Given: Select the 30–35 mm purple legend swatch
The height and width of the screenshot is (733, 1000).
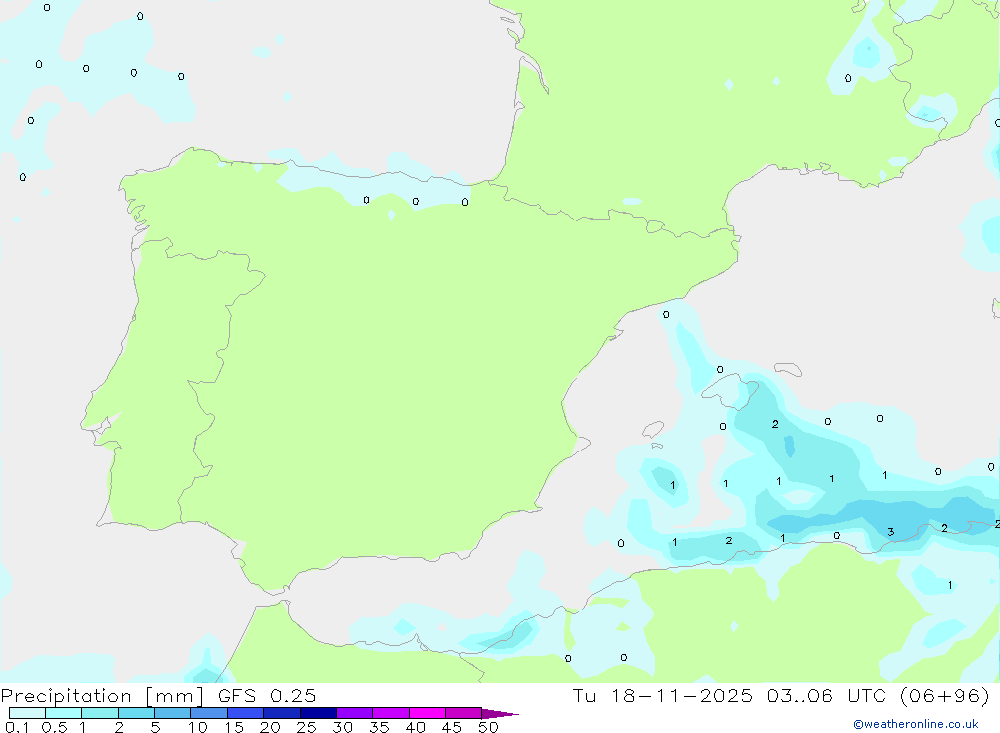Looking at the screenshot, I should [x=355, y=713].
